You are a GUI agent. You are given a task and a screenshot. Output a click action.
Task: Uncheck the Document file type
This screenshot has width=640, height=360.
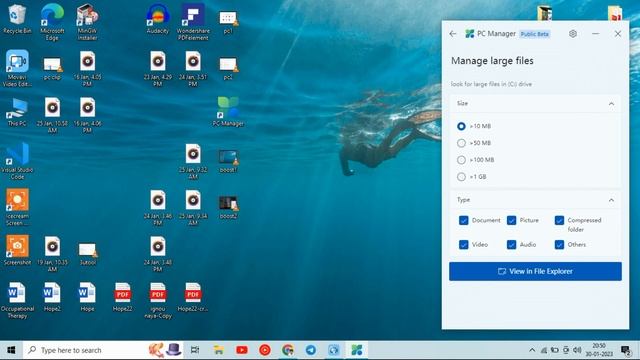[x=463, y=220]
